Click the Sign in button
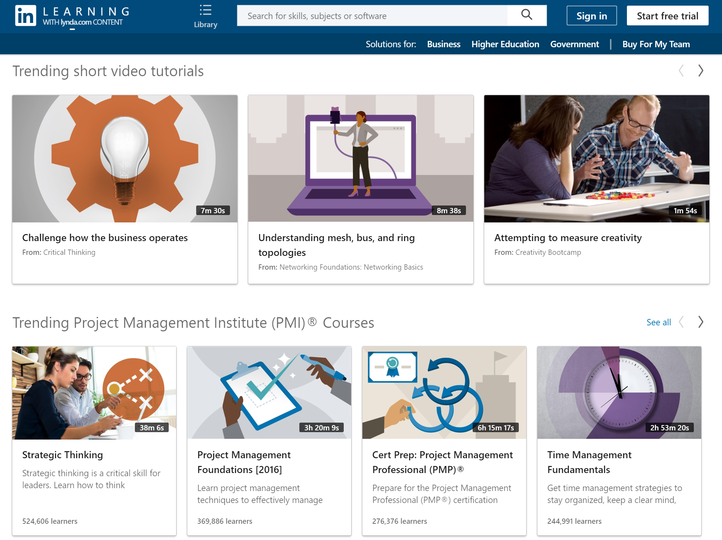This screenshot has width=722, height=540. (x=592, y=16)
